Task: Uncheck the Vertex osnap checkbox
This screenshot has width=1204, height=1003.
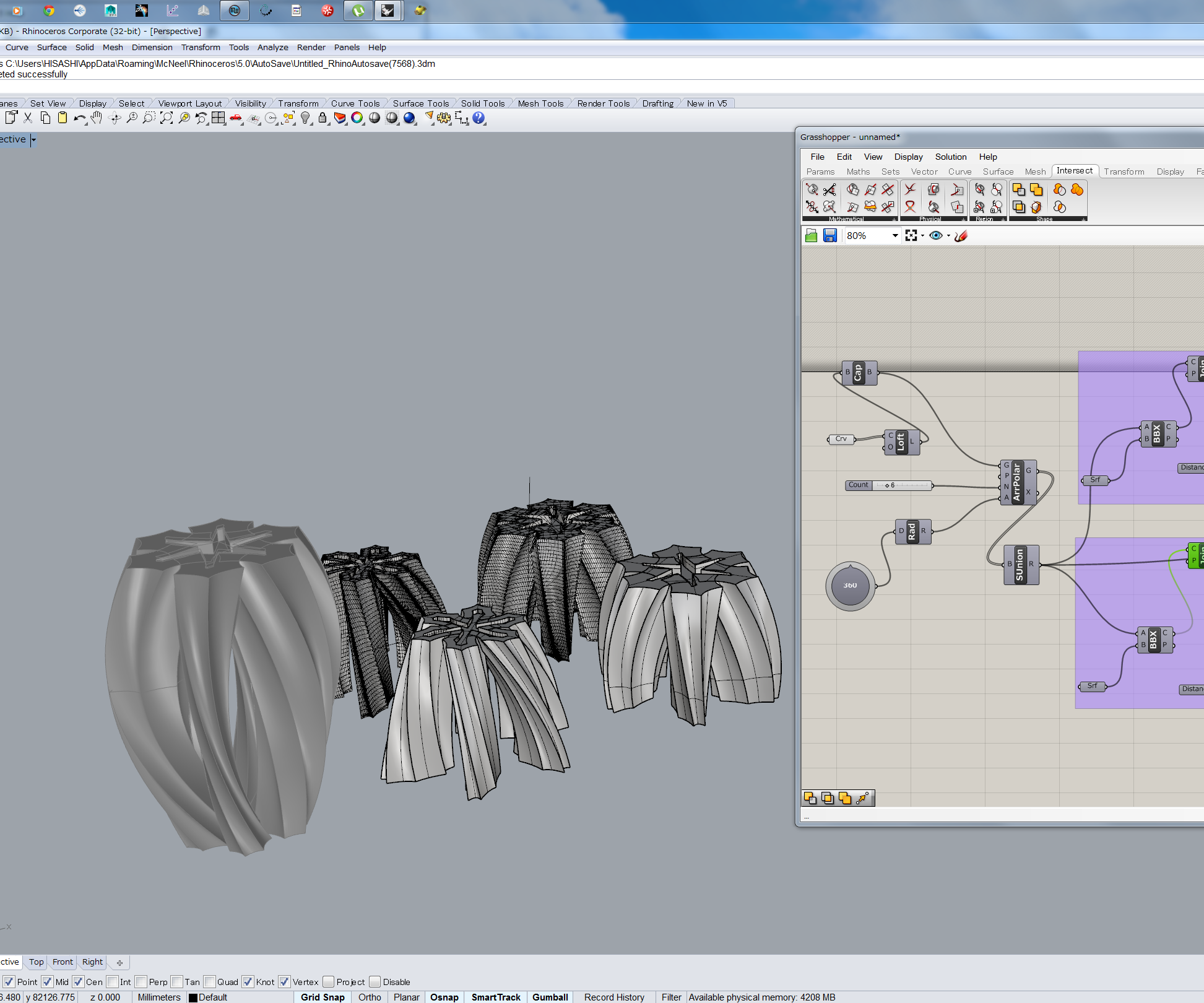Action: (284, 981)
